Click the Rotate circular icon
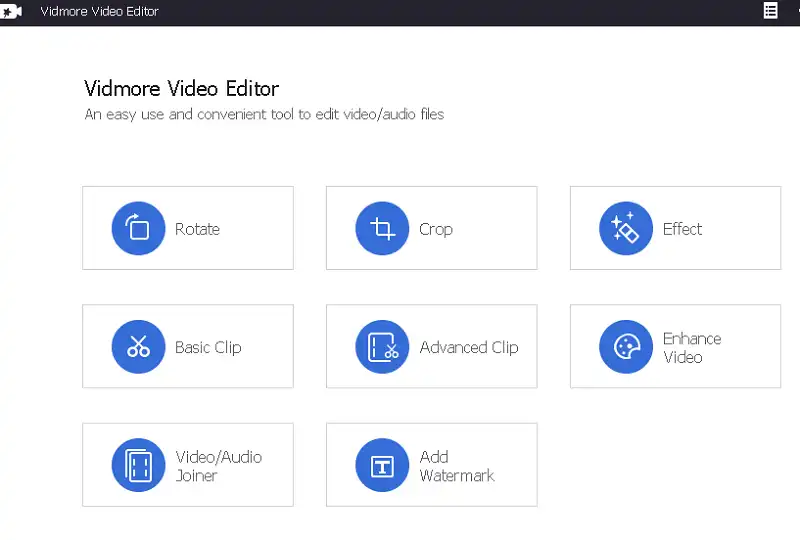 point(138,229)
